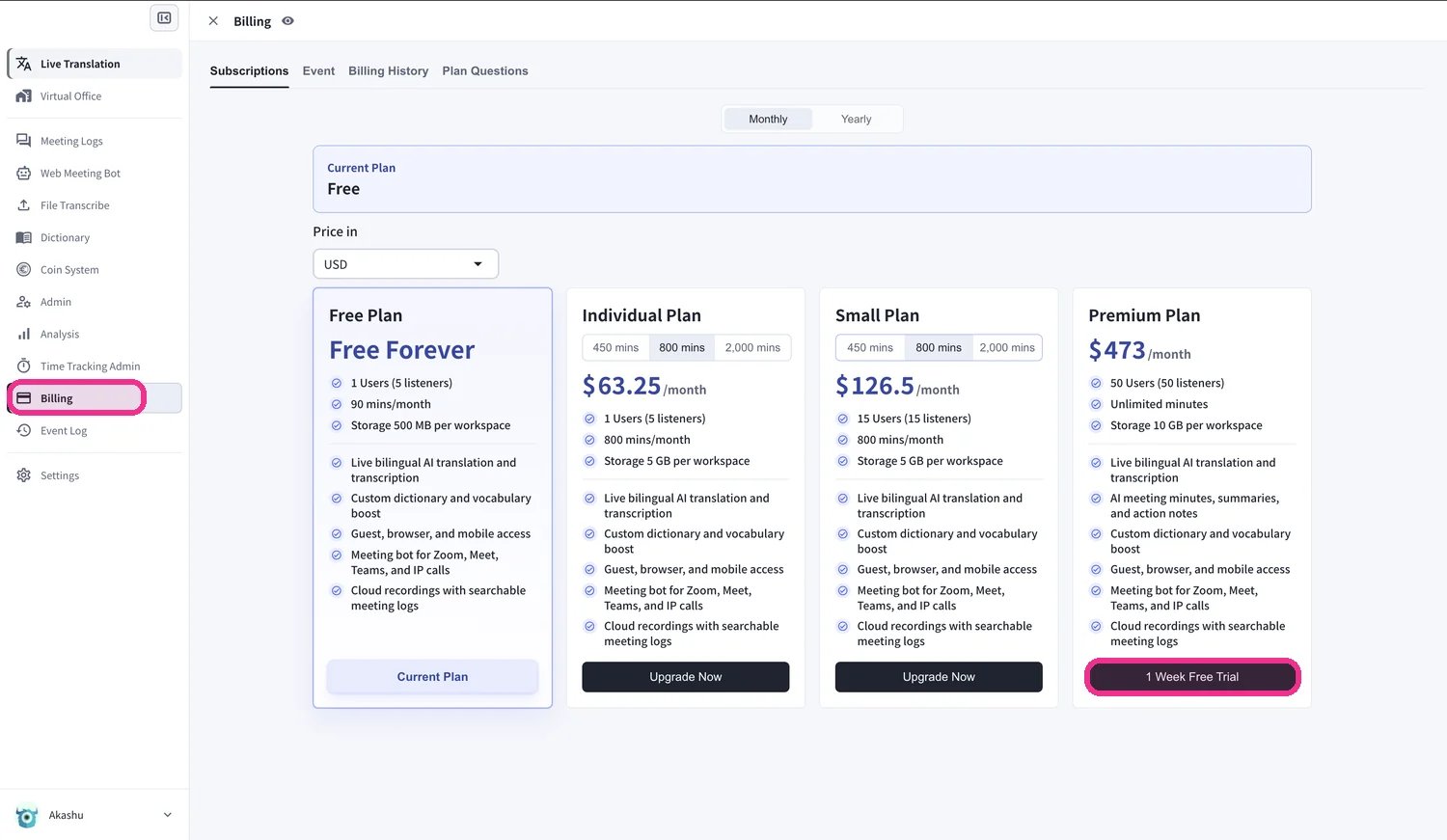Click the Akashu avatar image
1447x840 pixels.
pyautogui.click(x=27, y=816)
